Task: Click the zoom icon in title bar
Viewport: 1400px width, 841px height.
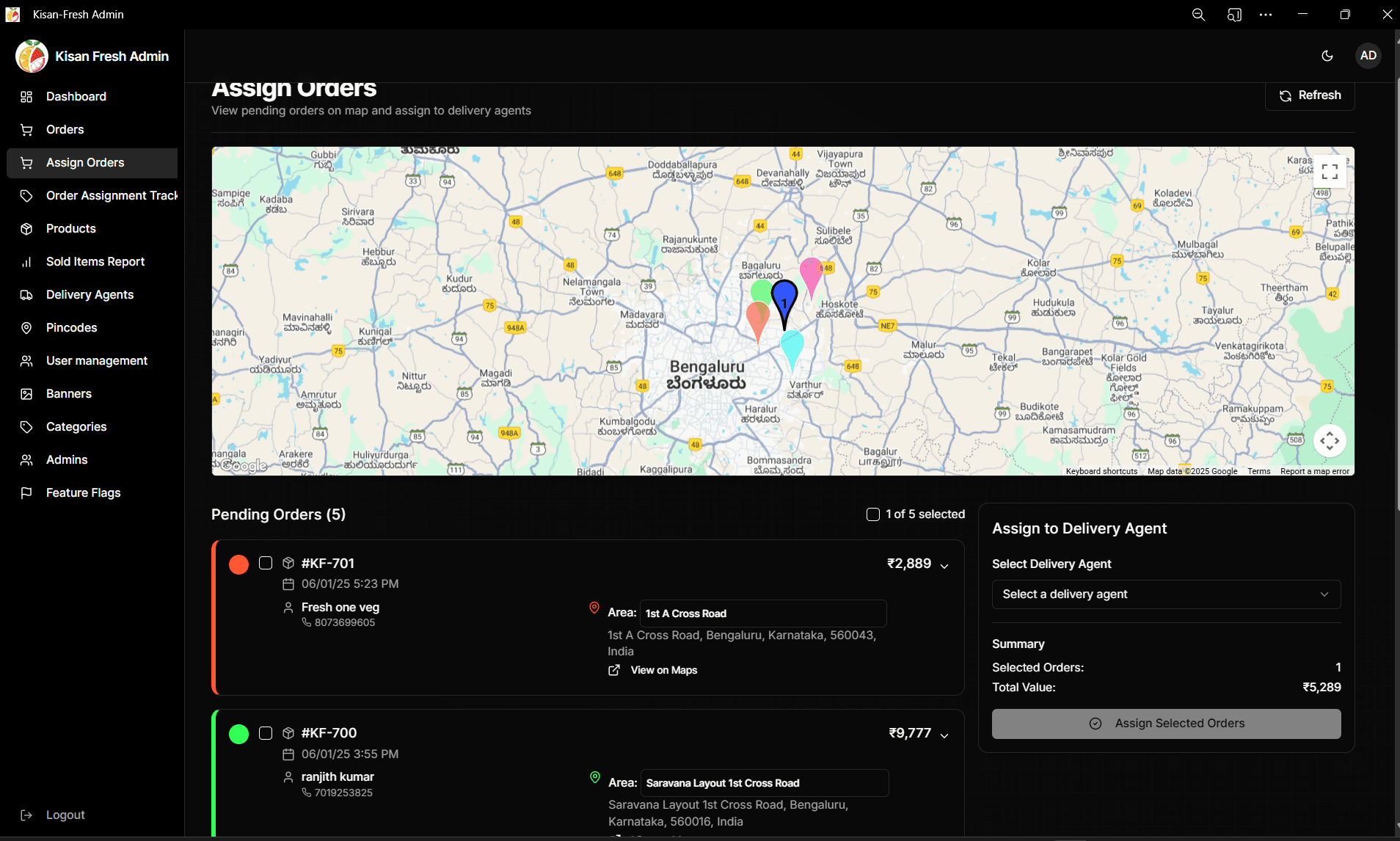Action: coord(1198,15)
